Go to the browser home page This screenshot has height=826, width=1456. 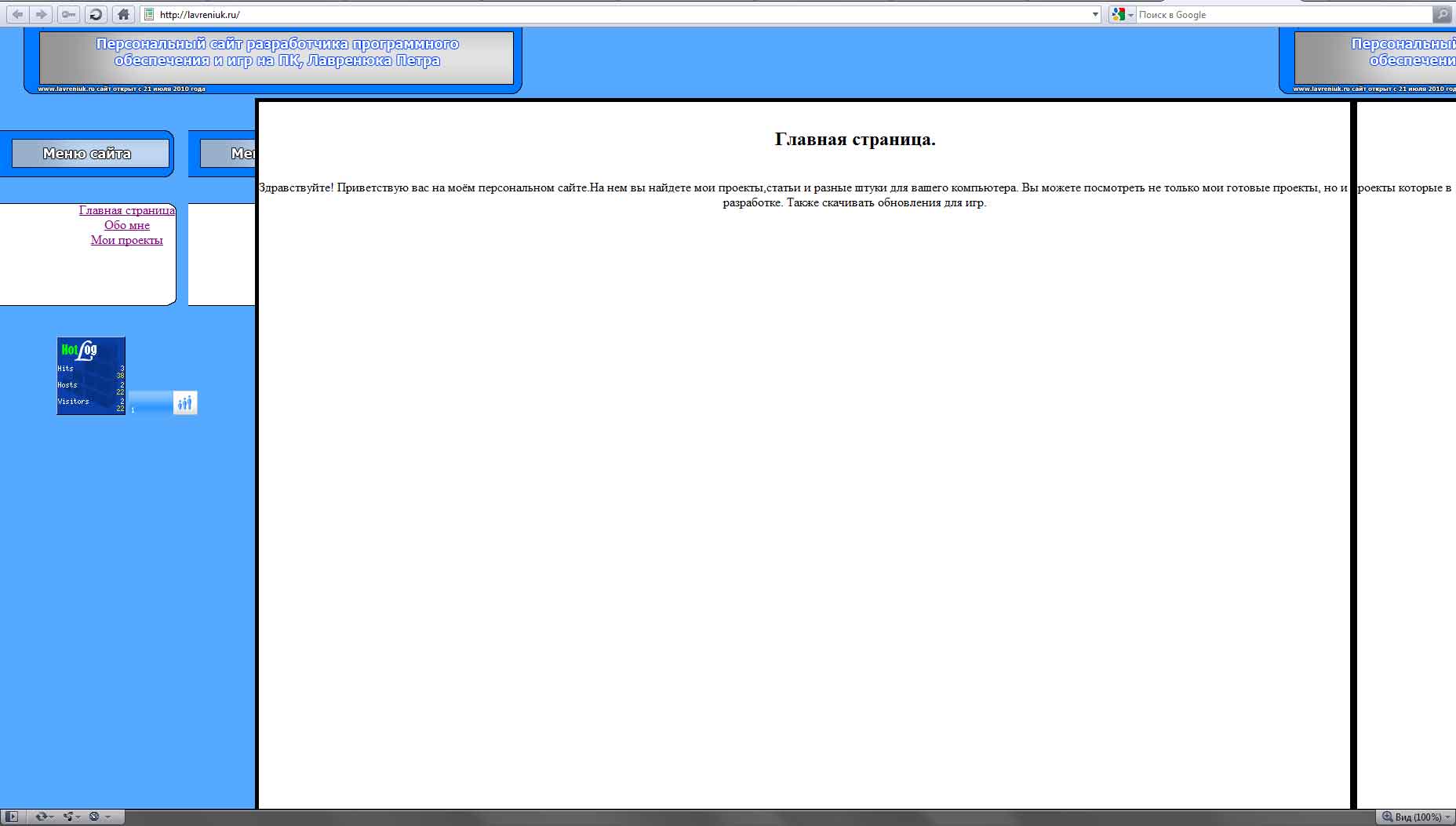(123, 14)
